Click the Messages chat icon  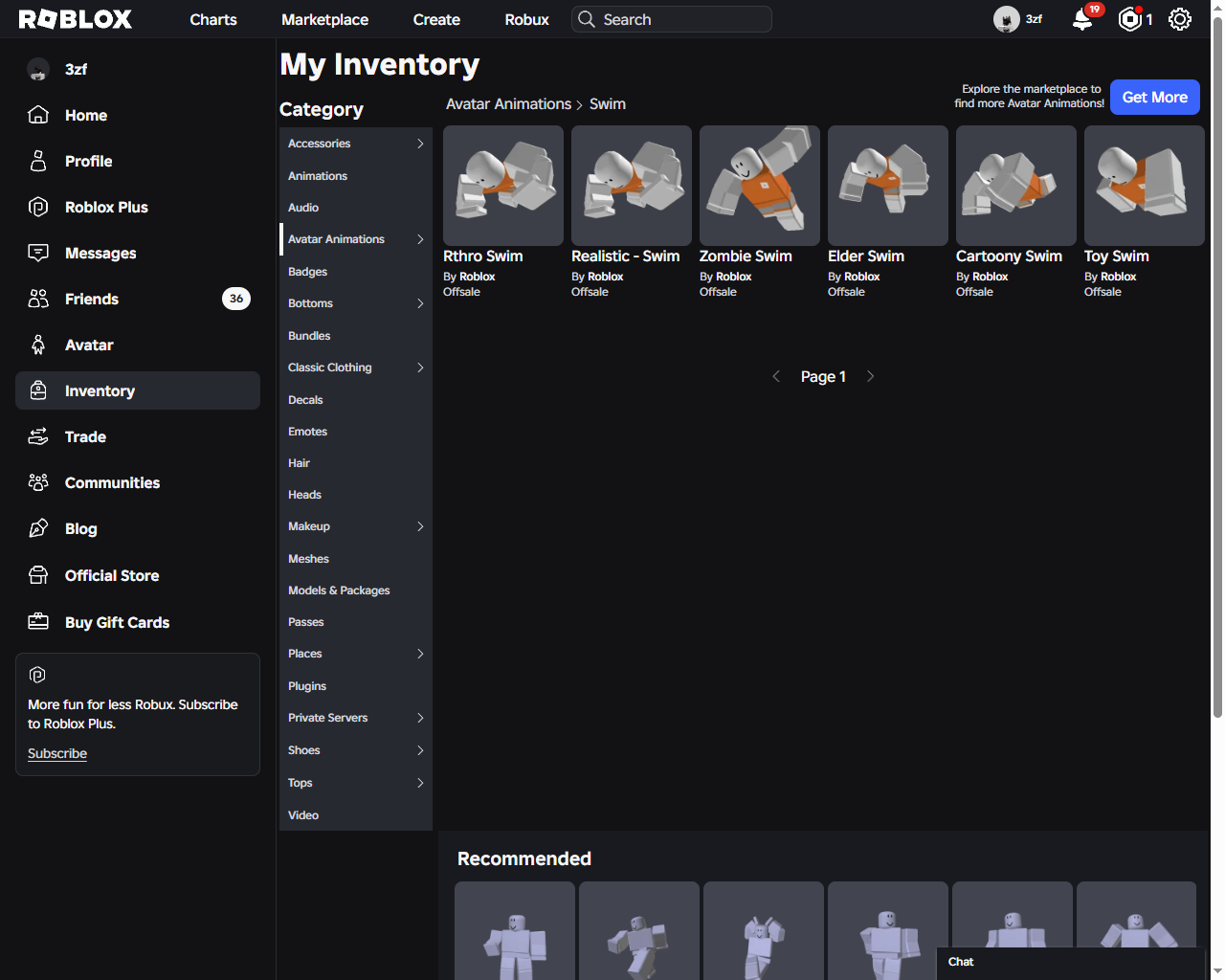tap(38, 253)
